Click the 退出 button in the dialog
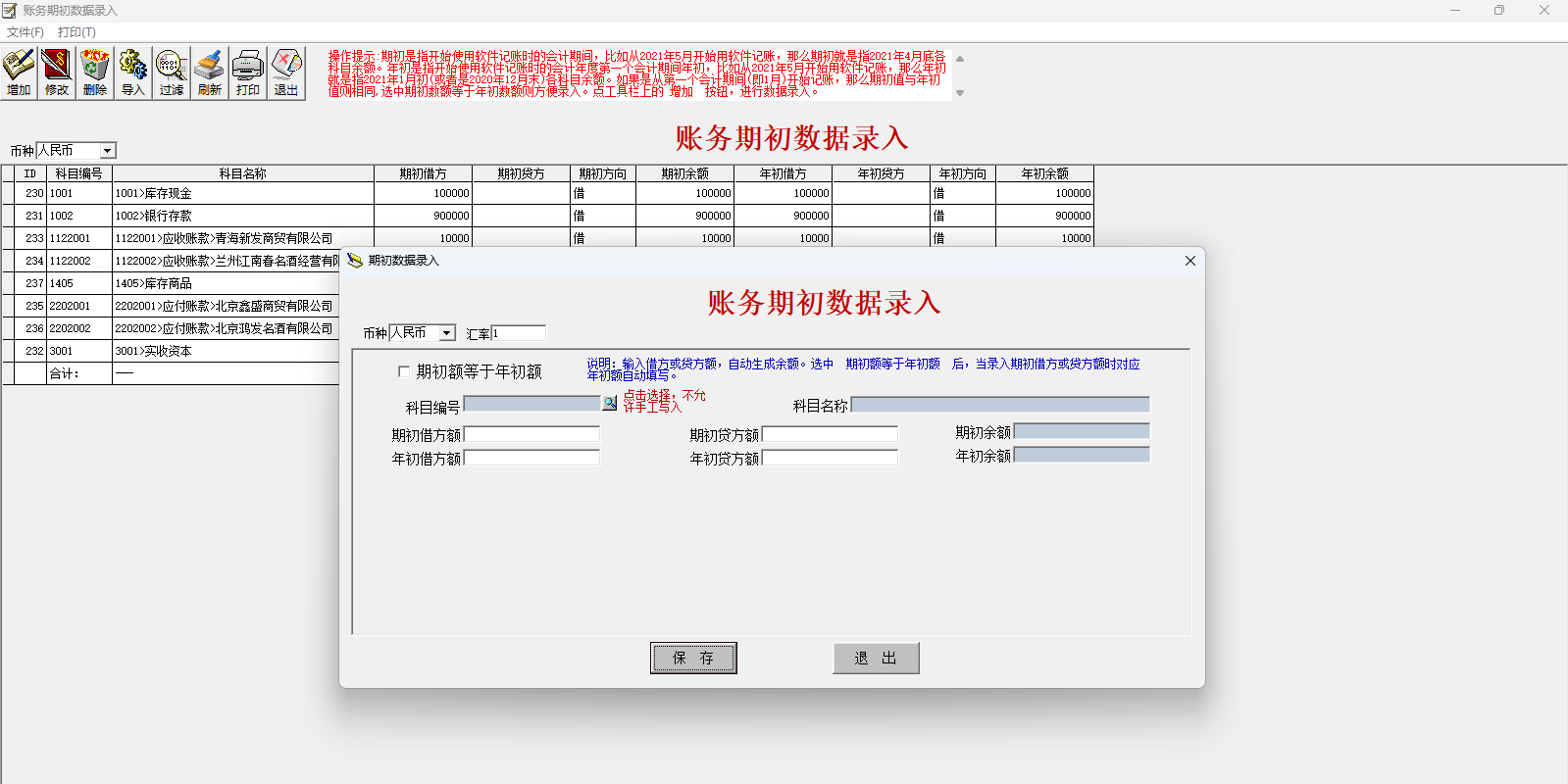Image resolution: width=1568 pixels, height=784 pixels. point(876,659)
